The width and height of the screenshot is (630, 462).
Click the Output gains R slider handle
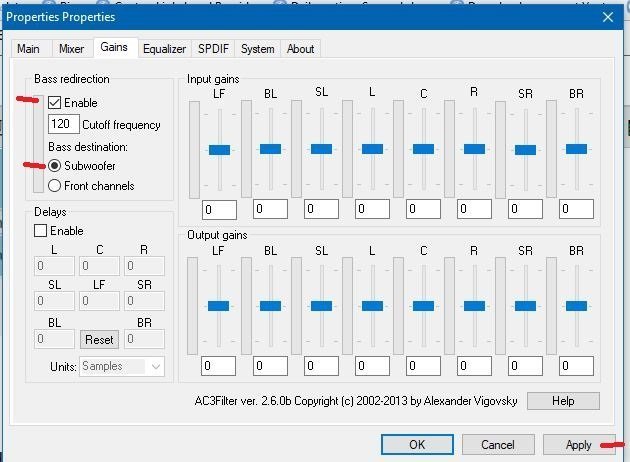click(x=475, y=306)
